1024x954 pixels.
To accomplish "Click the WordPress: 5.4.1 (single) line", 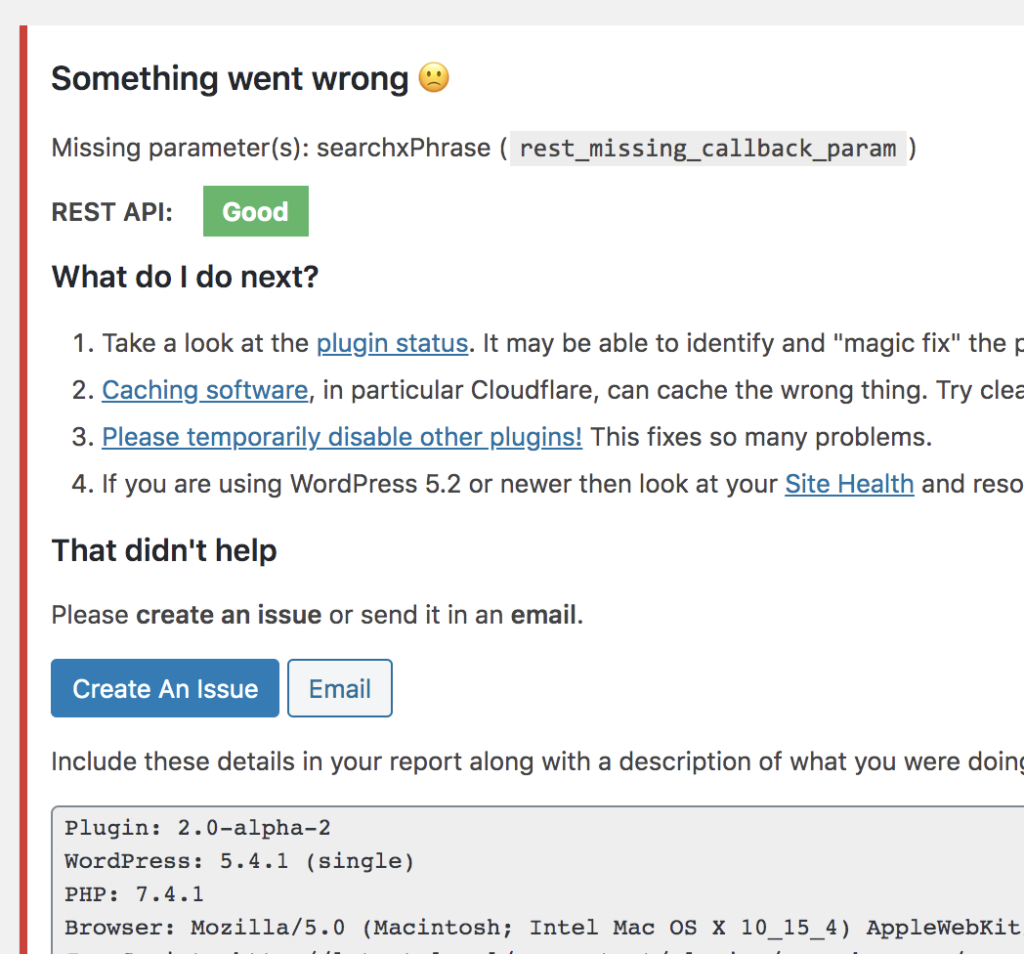I will click(x=239, y=861).
